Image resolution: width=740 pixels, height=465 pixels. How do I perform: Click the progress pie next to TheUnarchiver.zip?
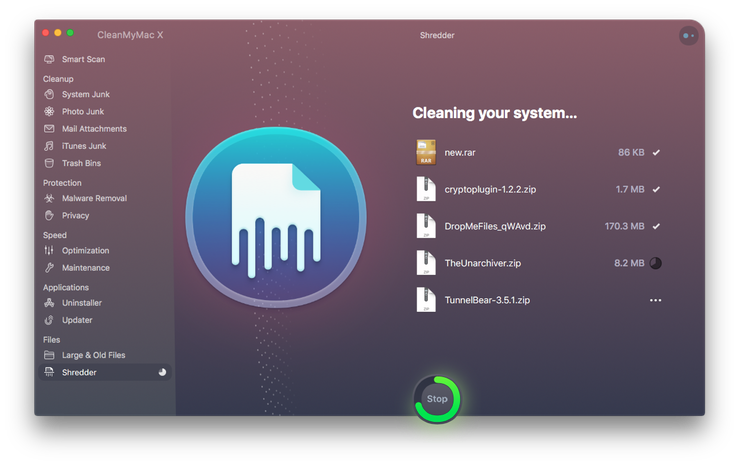pyautogui.click(x=656, y=263)
